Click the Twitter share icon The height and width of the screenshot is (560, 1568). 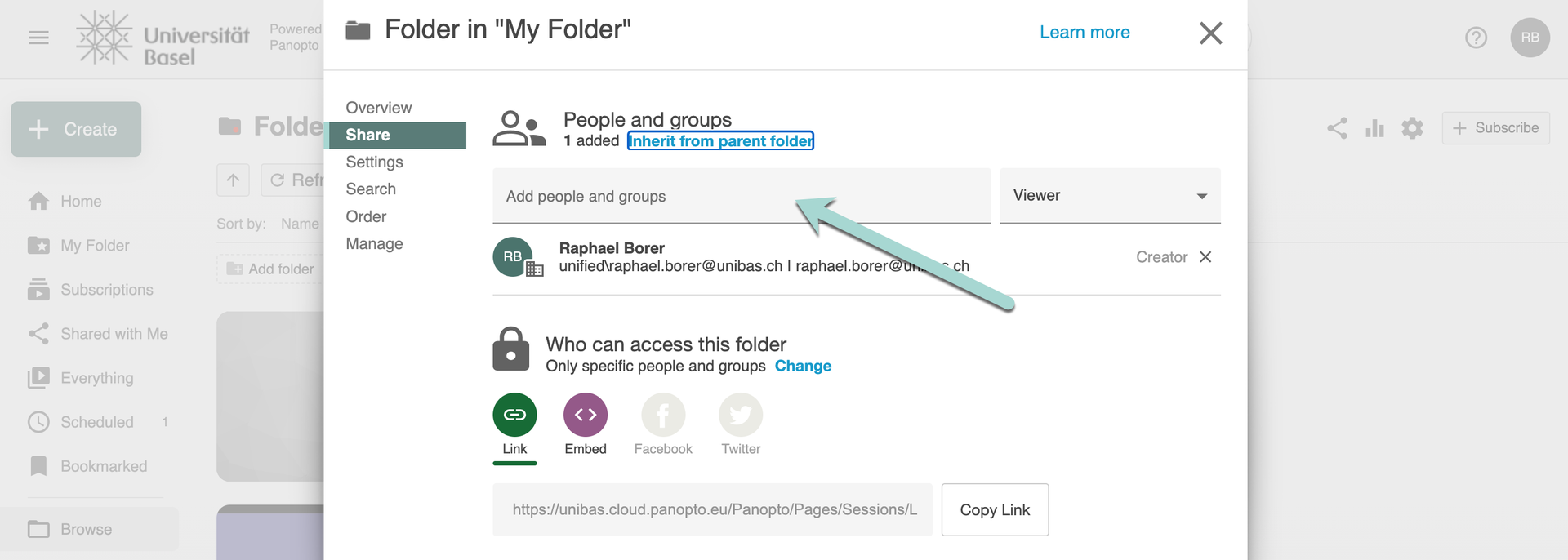click(740, 415)
